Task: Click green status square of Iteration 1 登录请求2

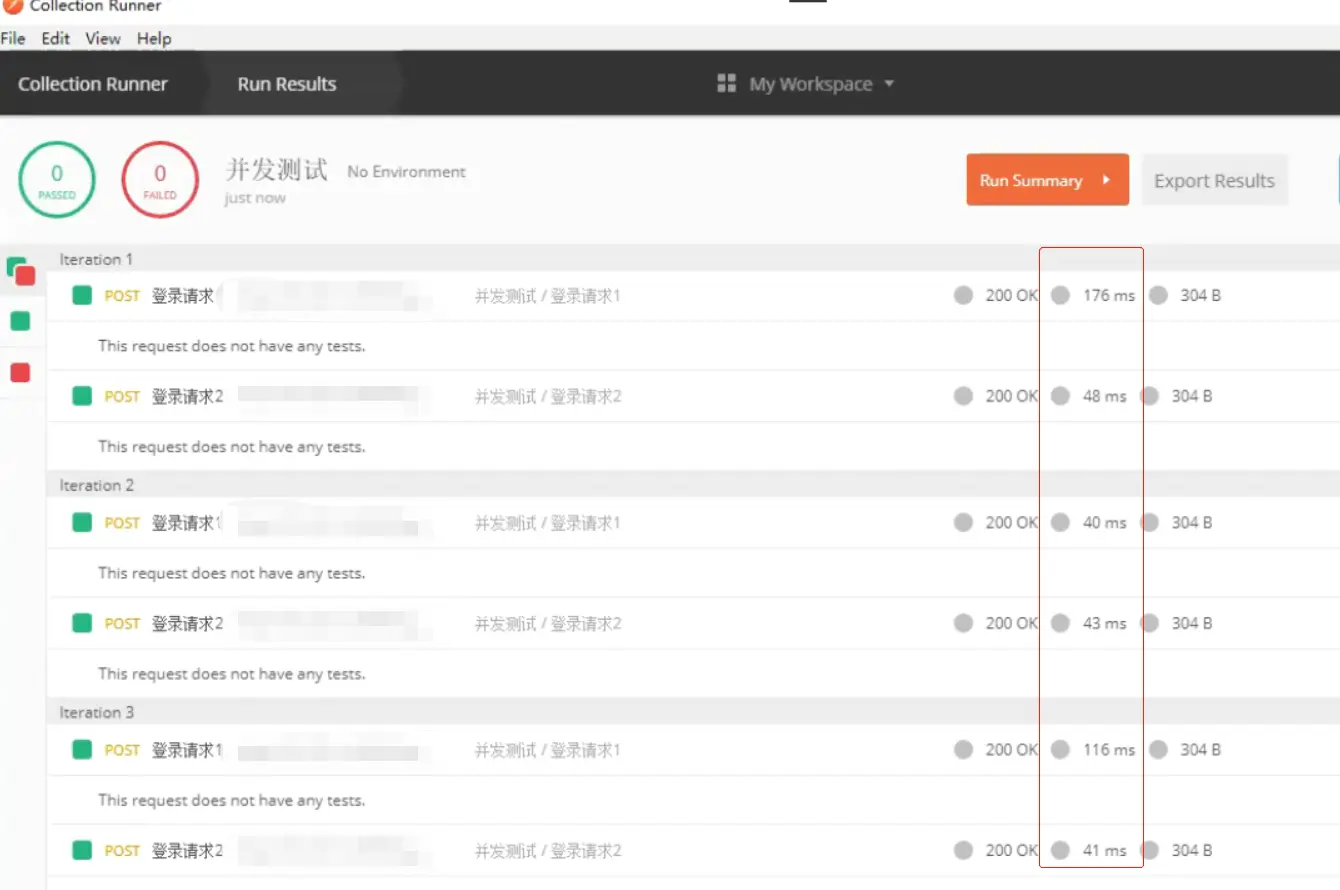Action: pos(82,396)
